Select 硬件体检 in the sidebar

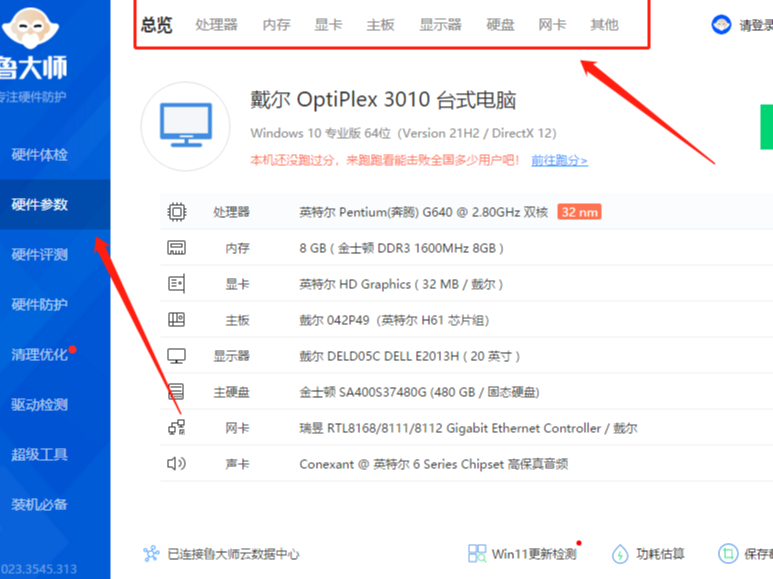39,155
